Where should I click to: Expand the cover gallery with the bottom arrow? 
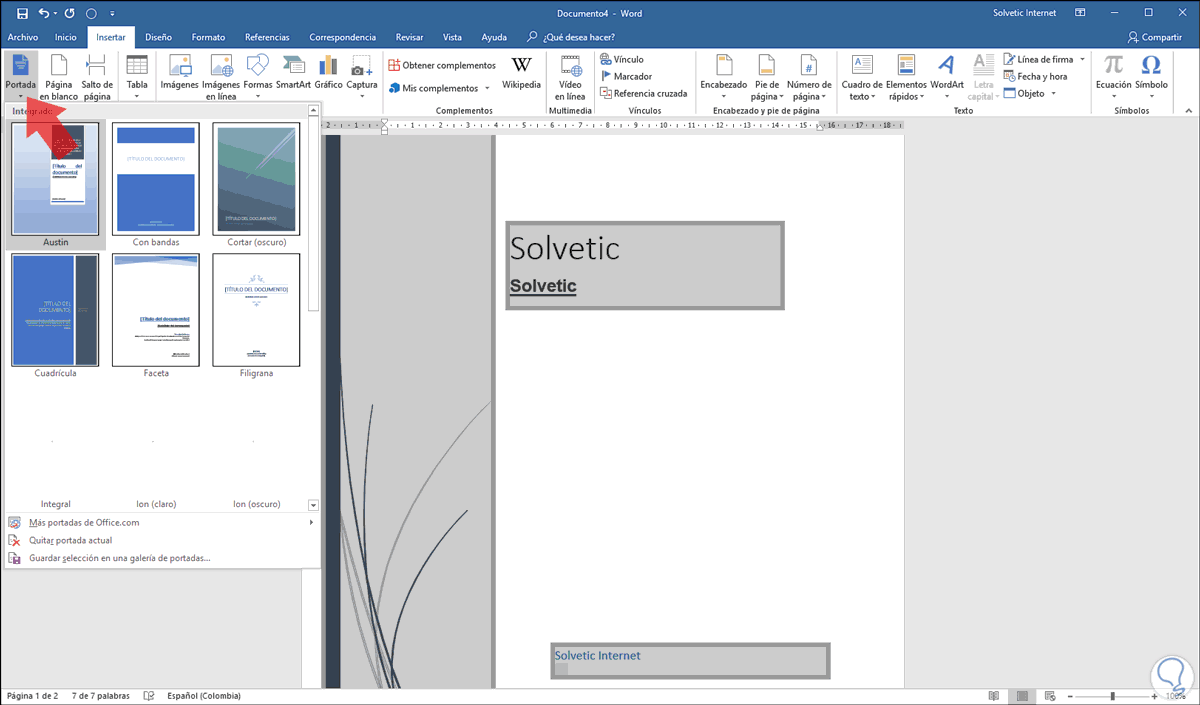(313, 506)
